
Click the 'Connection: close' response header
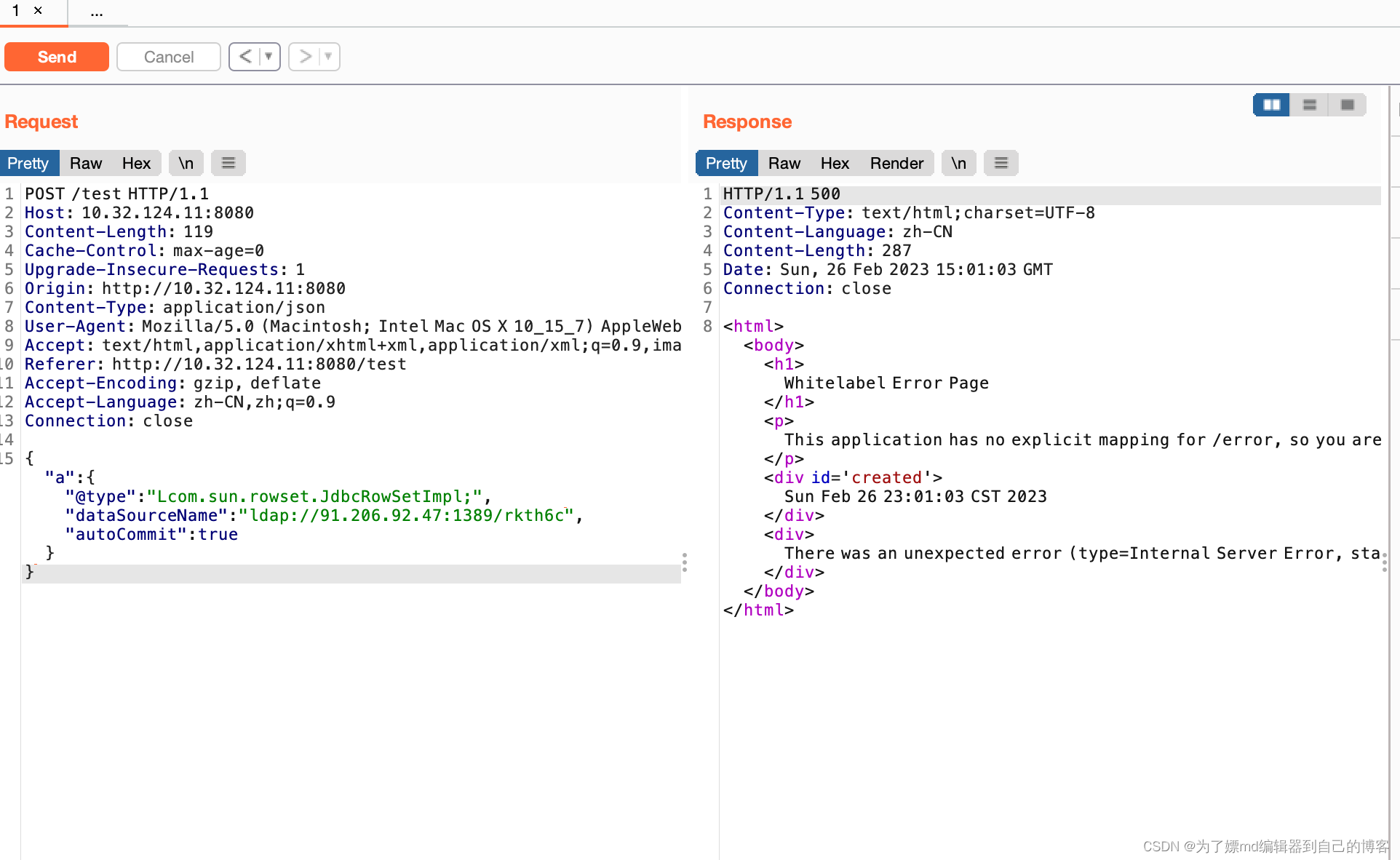pos(807,288)
